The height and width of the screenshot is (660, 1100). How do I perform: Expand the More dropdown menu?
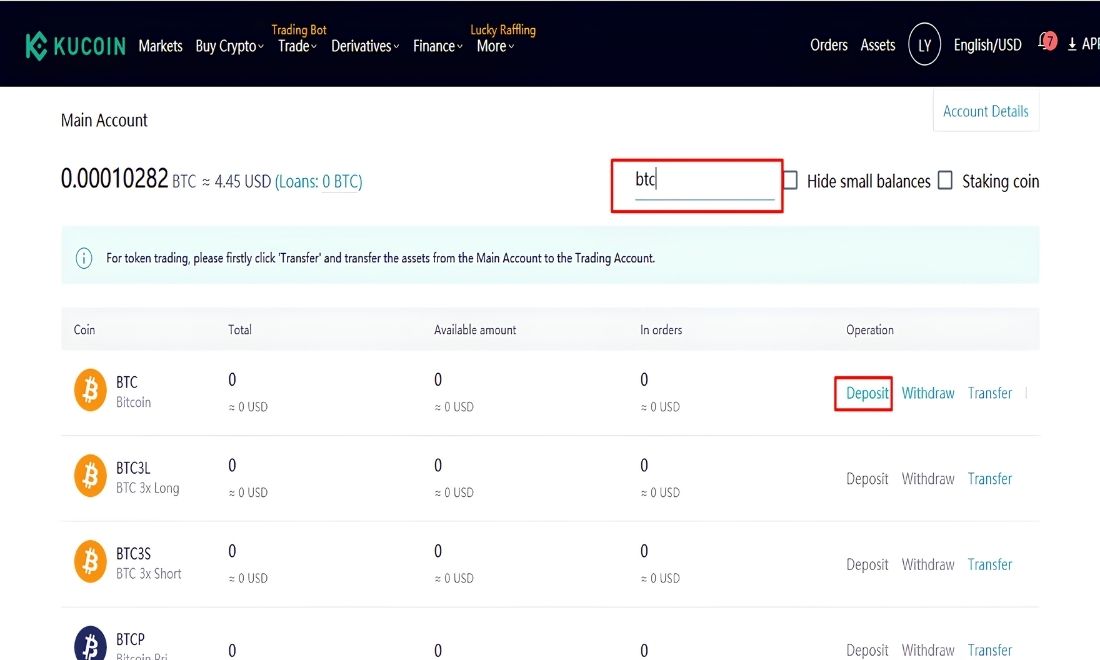(x=495, y=46)
